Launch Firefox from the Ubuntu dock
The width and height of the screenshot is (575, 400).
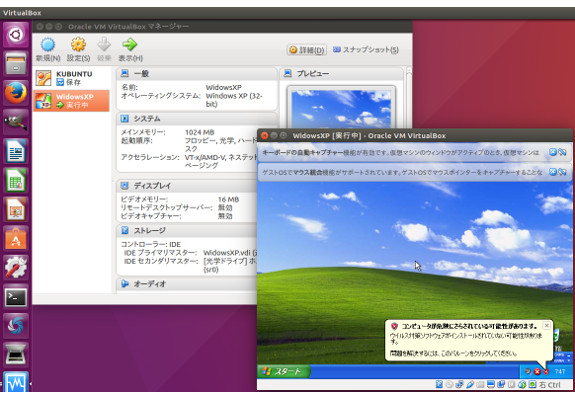pyautogui.click(x=16, y=92)
